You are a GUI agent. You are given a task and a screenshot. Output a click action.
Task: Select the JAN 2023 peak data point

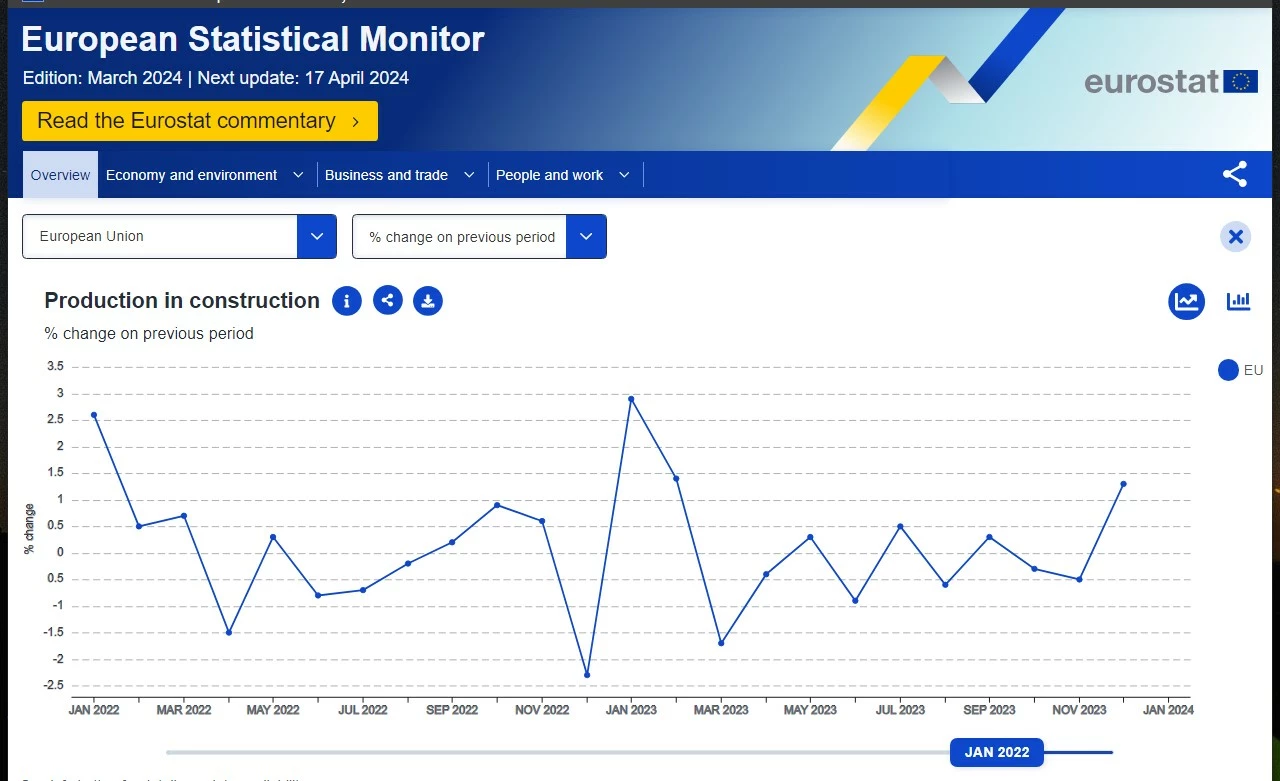tap(631, 399)
